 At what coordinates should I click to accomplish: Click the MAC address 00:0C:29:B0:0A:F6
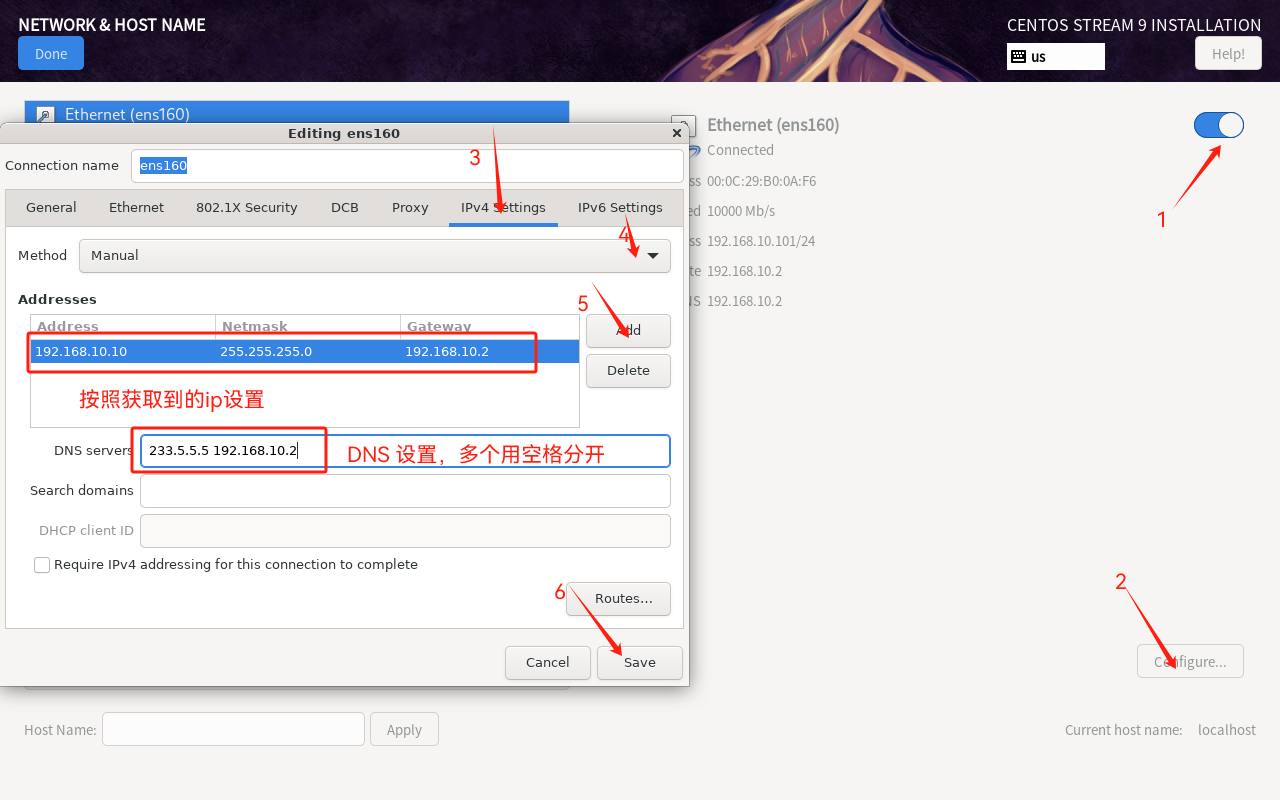pos(761,181)
